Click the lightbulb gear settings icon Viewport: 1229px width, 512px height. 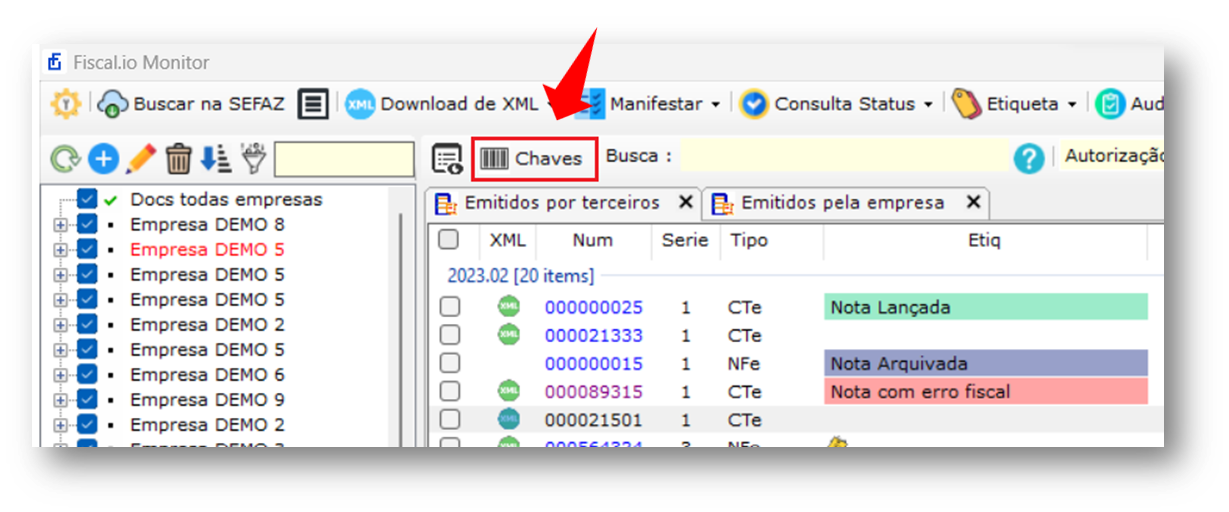(x=66, y=104)
